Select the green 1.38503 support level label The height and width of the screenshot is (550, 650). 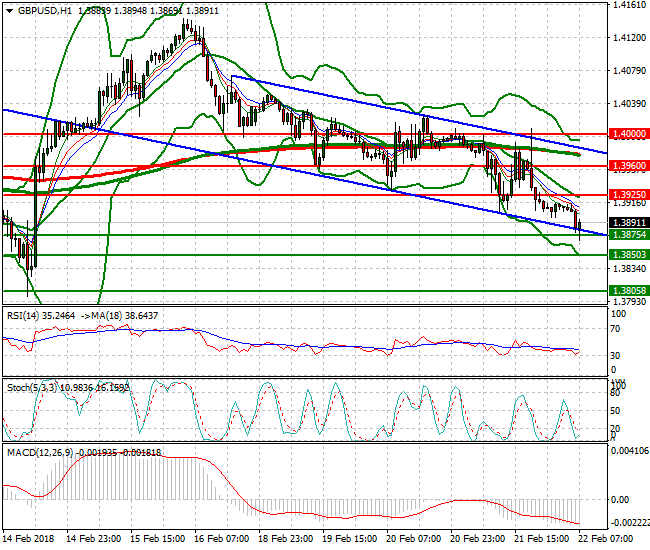pyautogui.click(x=629, y=254)
